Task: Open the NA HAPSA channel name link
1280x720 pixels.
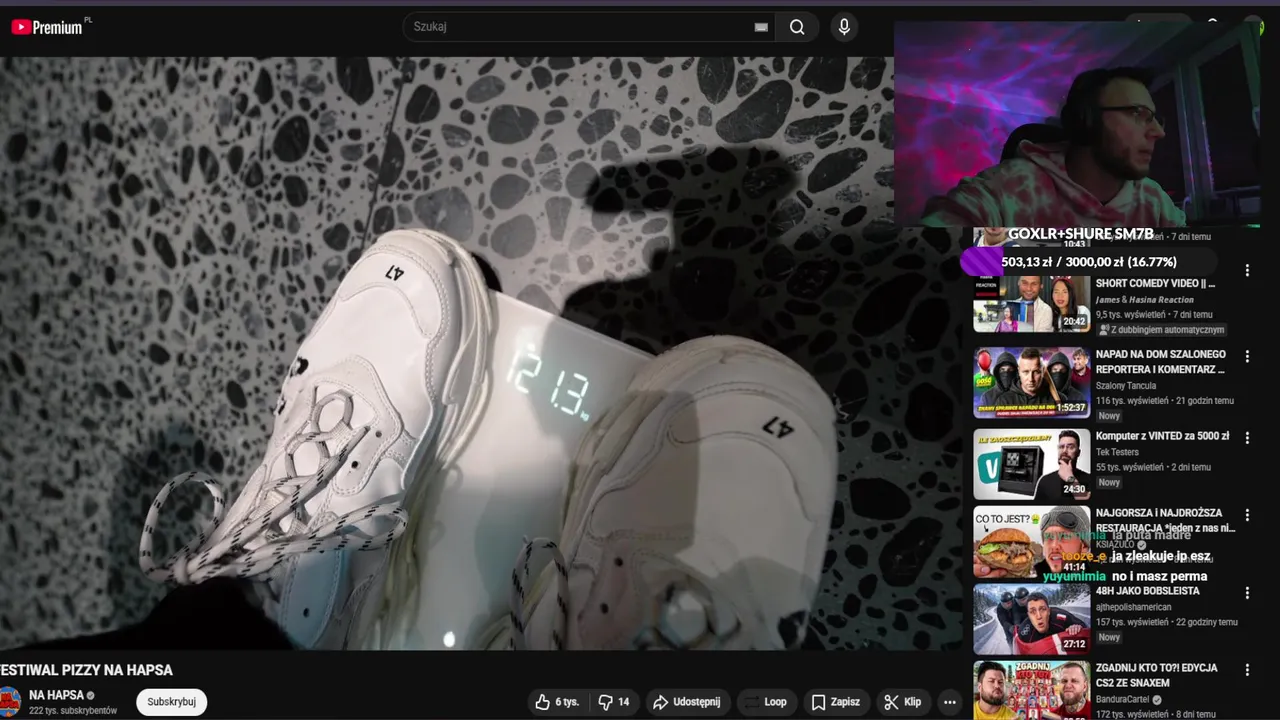Action: point(56,695)
